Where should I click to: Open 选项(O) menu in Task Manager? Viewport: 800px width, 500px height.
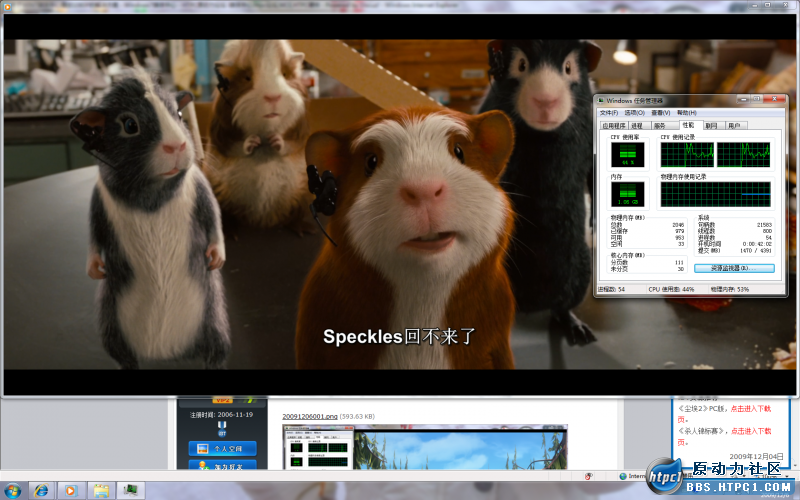(634, 113)
